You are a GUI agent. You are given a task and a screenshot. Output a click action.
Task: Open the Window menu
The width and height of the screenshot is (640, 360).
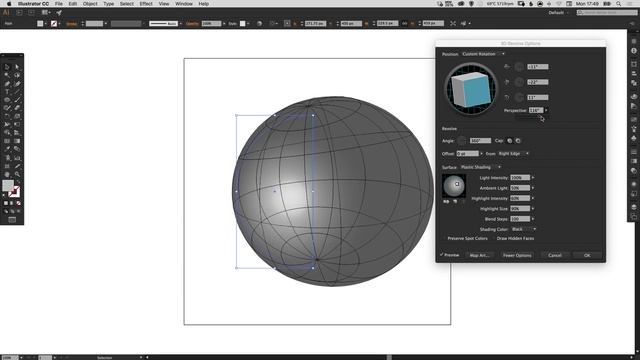[x=184, y=4]
